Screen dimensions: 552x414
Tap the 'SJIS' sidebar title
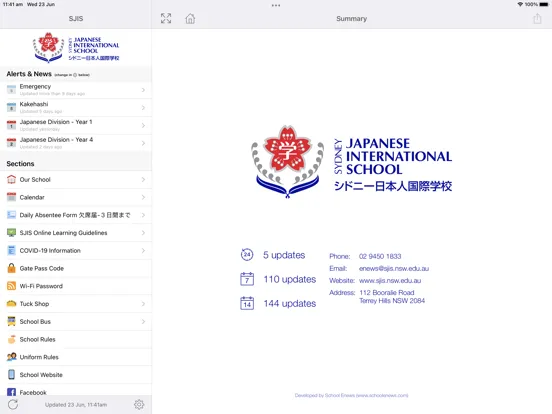coord(76,19)
